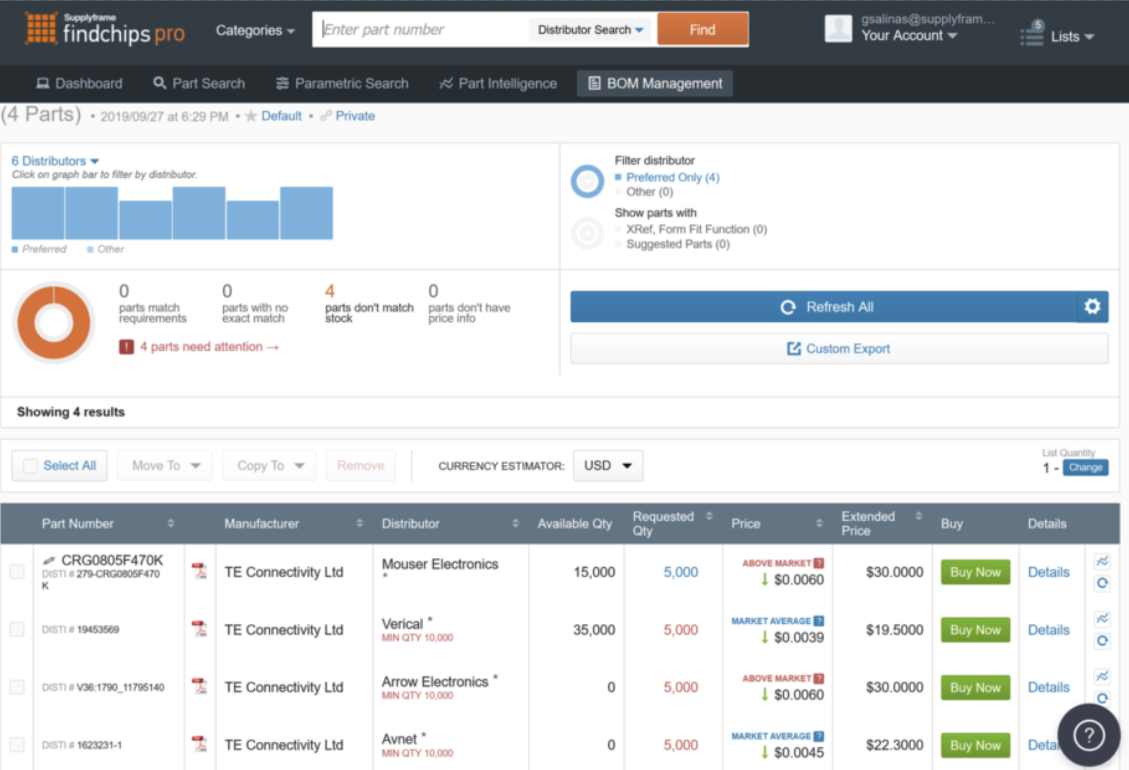Image resolution: width=1129 pixels, height=770 pixels.
Task: Sort by Distributor column
Action: 515,523
